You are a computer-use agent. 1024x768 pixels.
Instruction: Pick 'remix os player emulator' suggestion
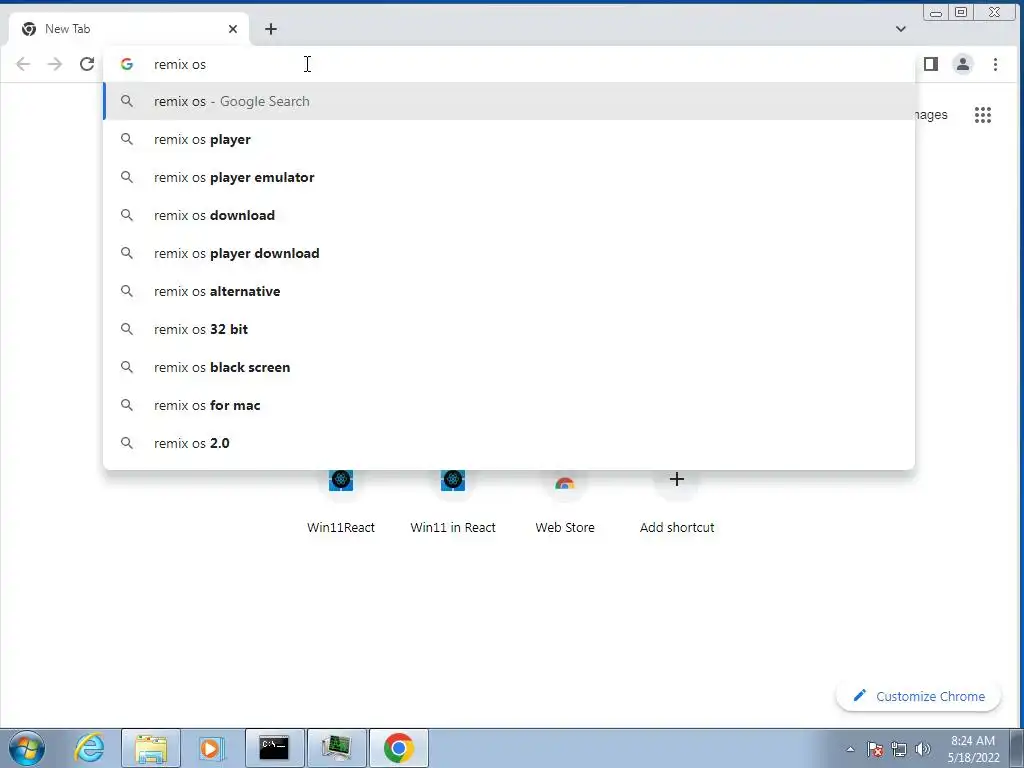coord(509,177)
